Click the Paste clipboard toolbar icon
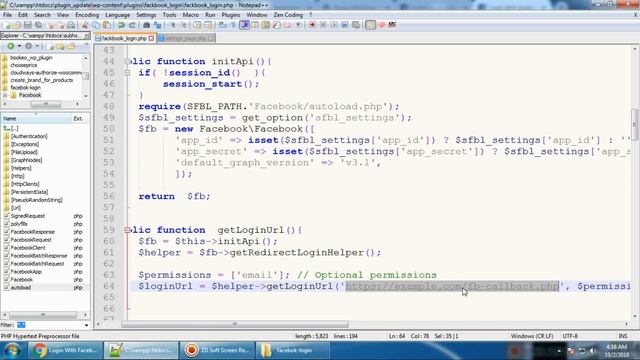Screen dimensions: 640x360 pos(107,25)
